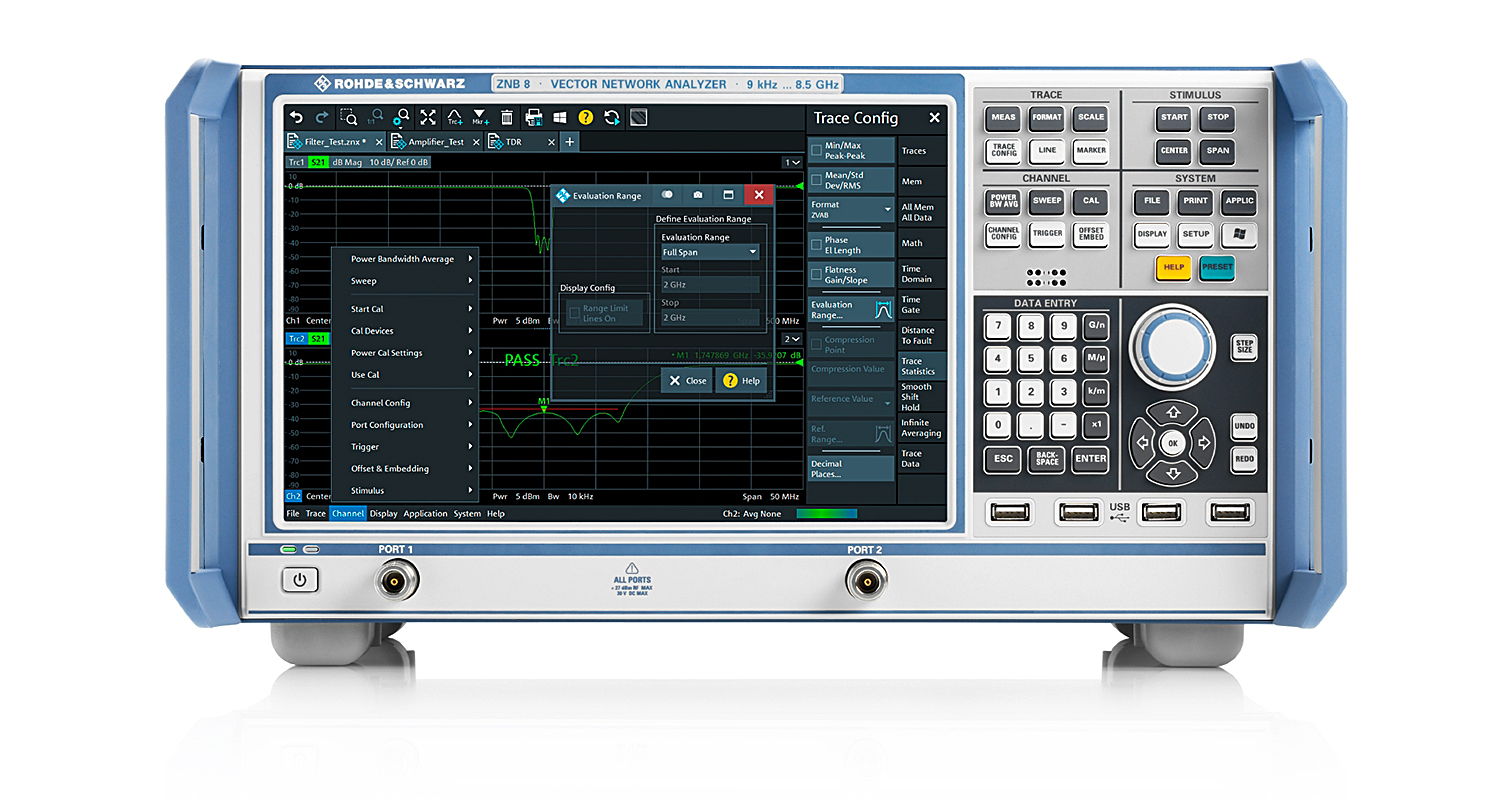Click the green PRESET hardware key
This screenshot has width=1500, height=800.
1217,267
